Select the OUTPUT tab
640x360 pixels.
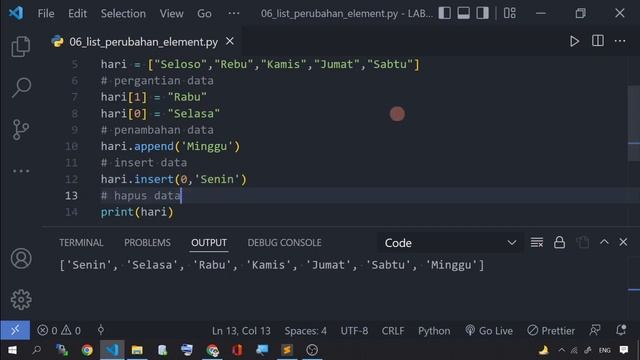[x=209, y=242]
